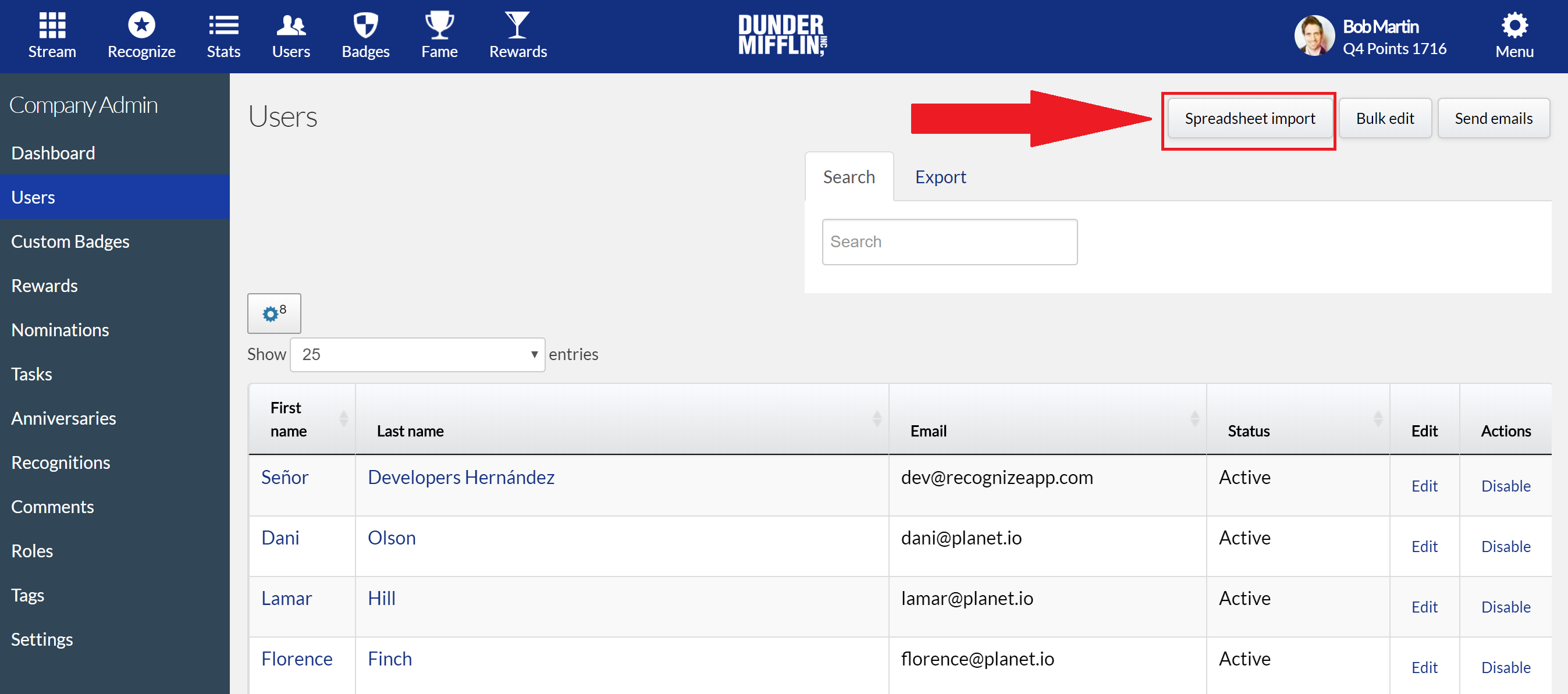Open the Finch last name link
This screenshot has width=1568, height=694.
[390, 659]
